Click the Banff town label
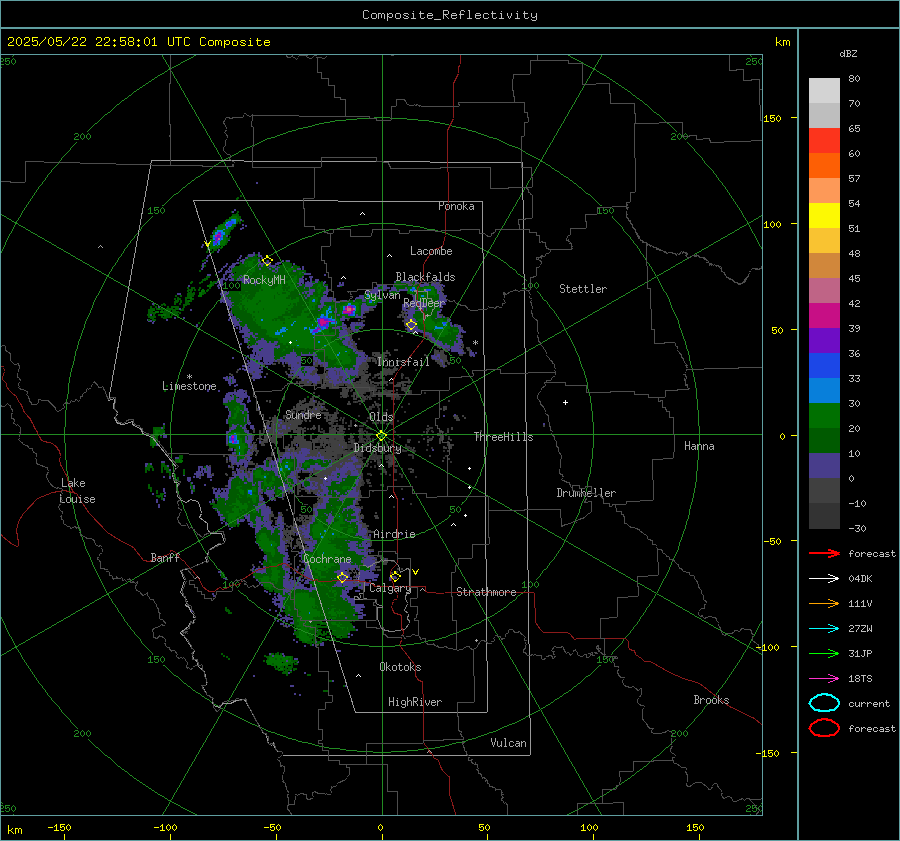900x841 pixels. (165, 557)
